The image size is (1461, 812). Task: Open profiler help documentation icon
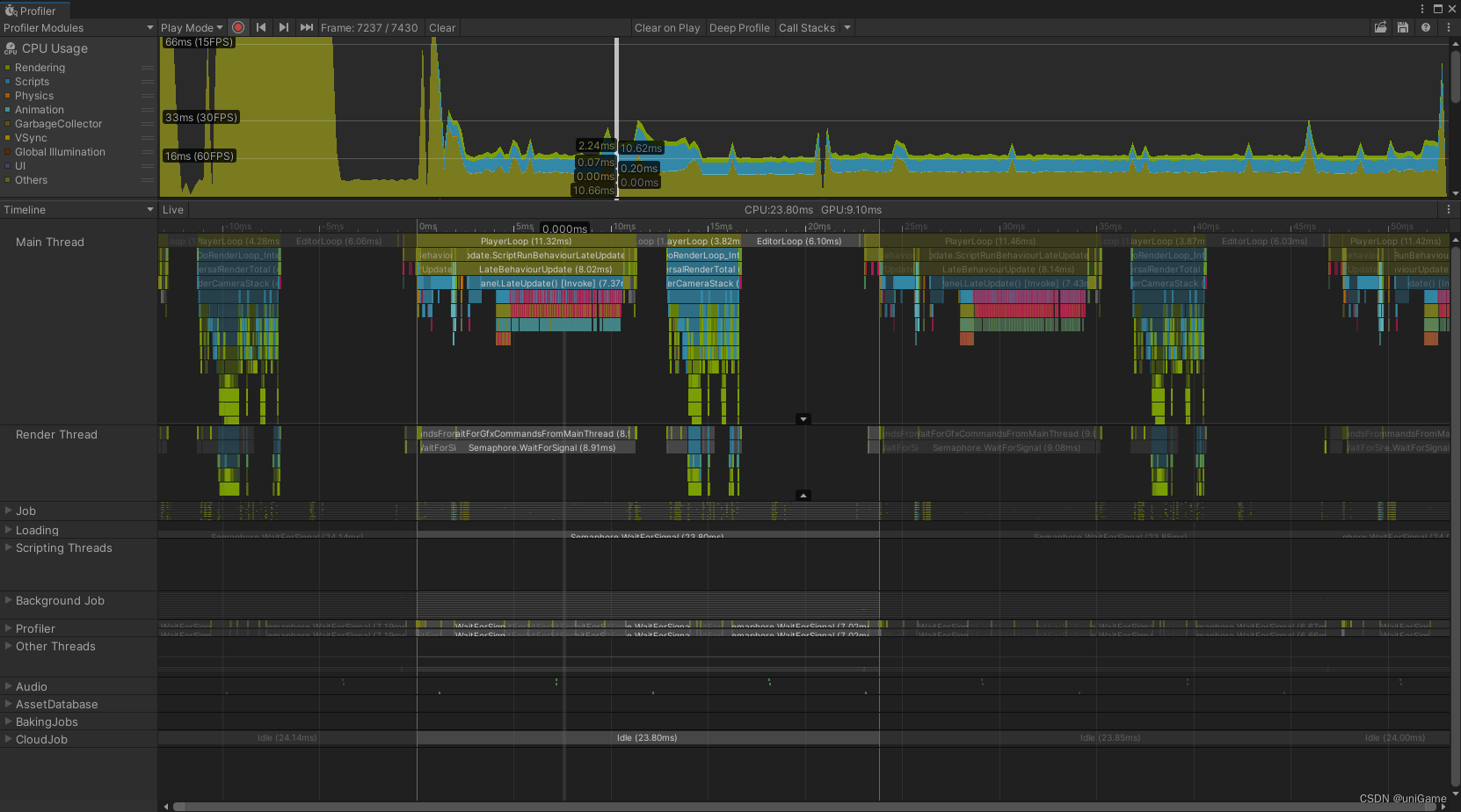tap(1426, 27)
